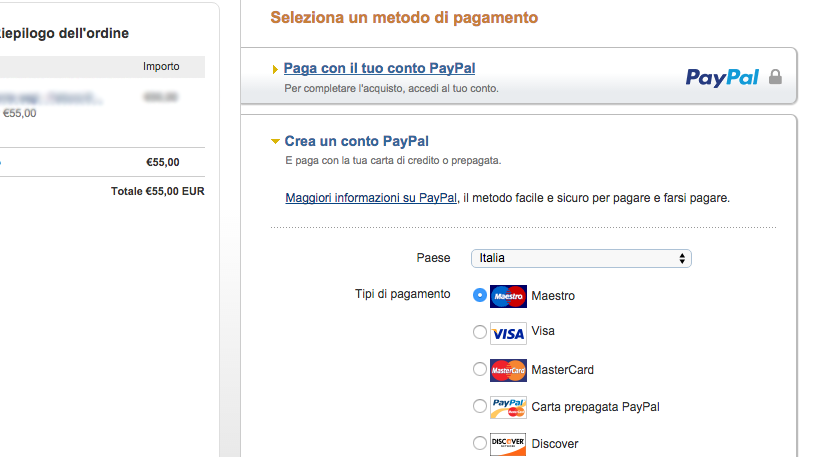Click the Visa card logo

[508, 333]
